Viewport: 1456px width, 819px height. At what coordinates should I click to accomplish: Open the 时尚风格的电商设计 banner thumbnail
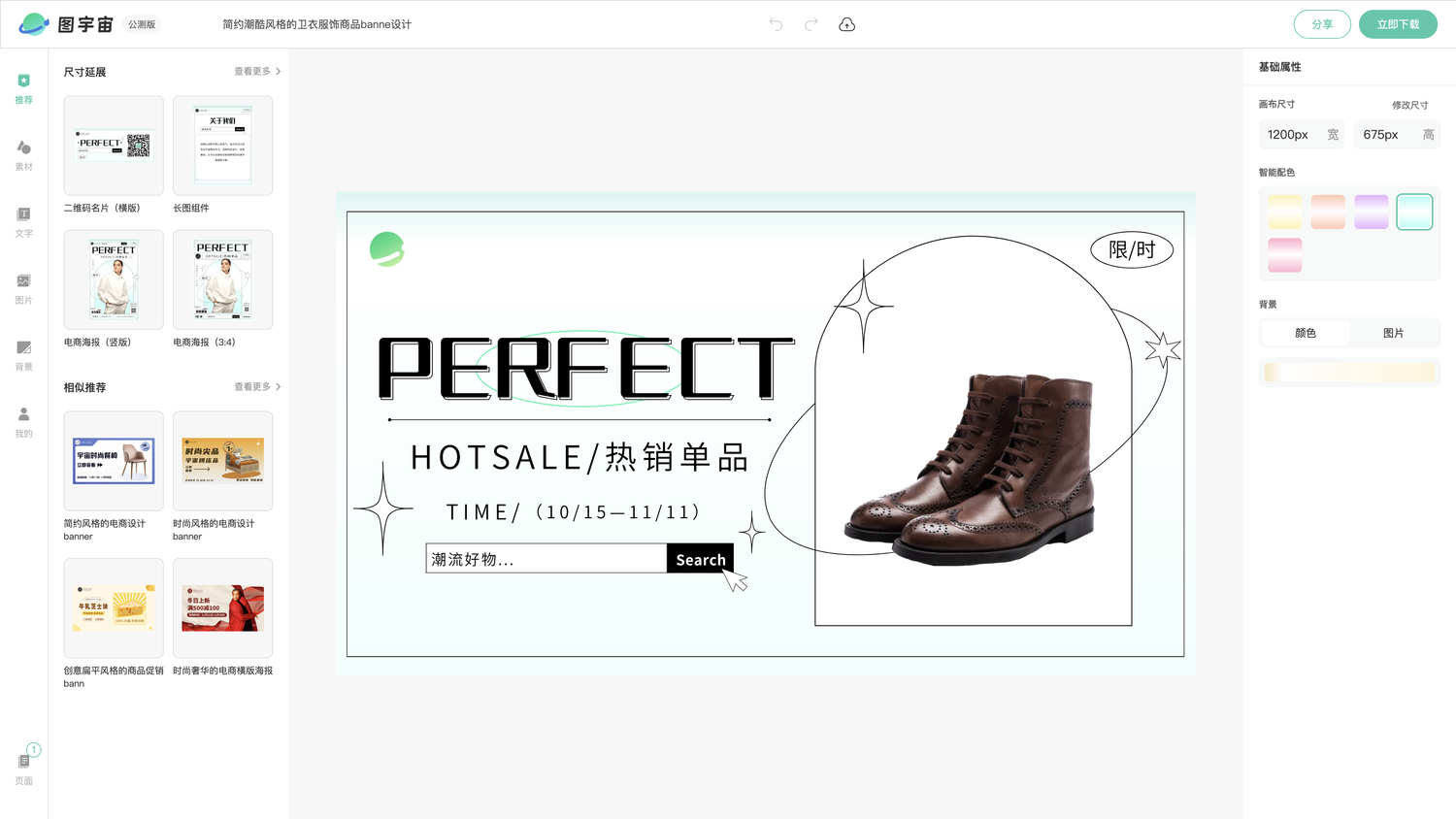pyautogui.click(x=222, y=461)
